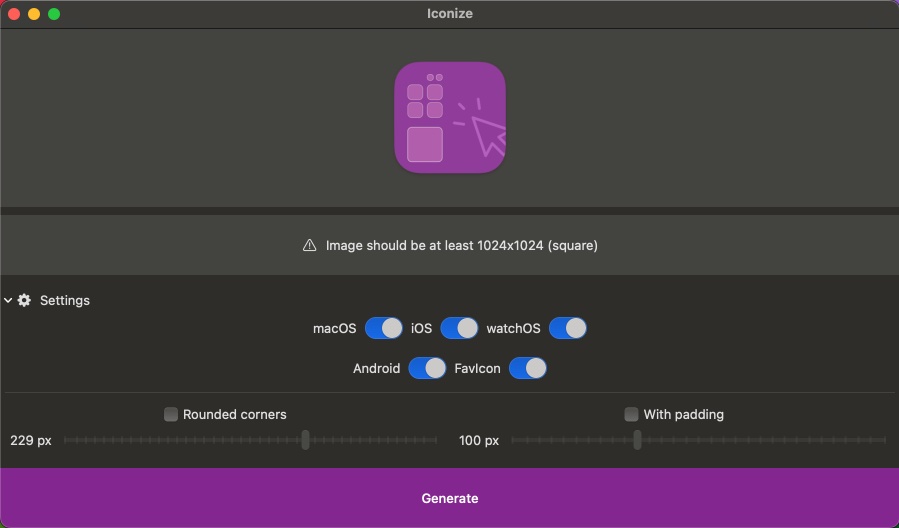Screen dimensions: 899x528
Task: Collapse the Settings section chevron
Action: (8, 300)
